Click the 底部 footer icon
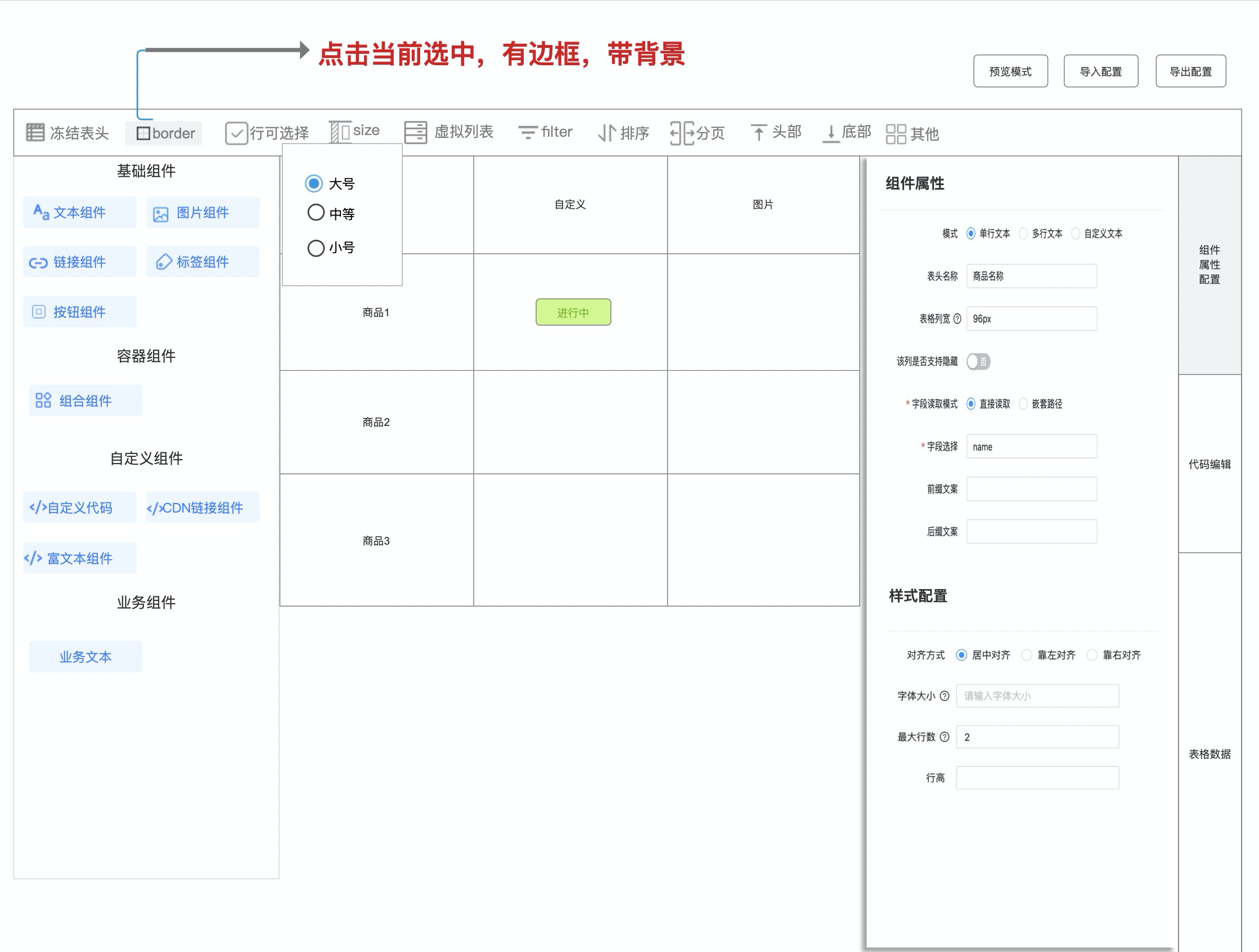The image size is (1259, 952). click(846, 132)
